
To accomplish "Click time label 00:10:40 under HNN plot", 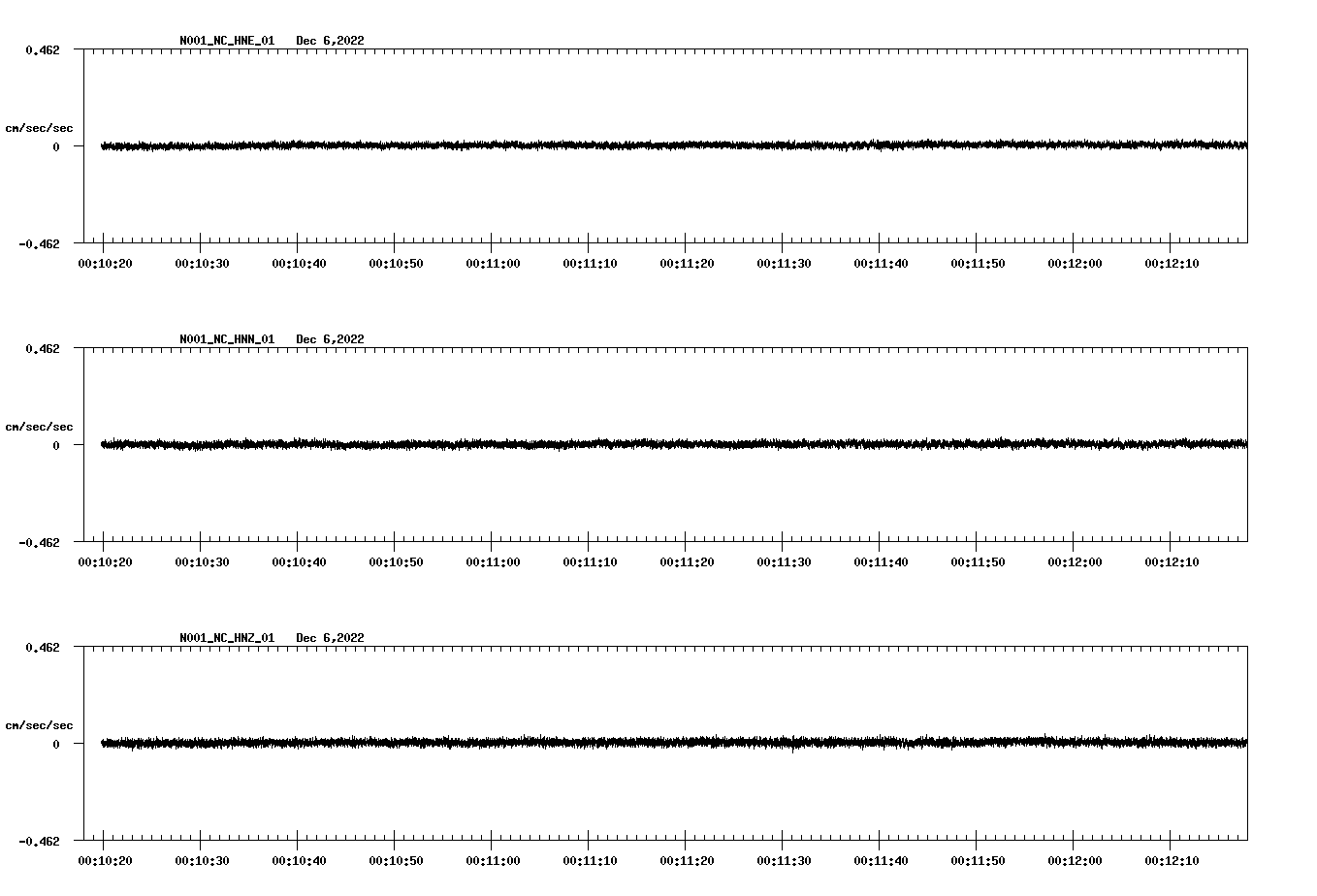I will (x=299, y=562).
